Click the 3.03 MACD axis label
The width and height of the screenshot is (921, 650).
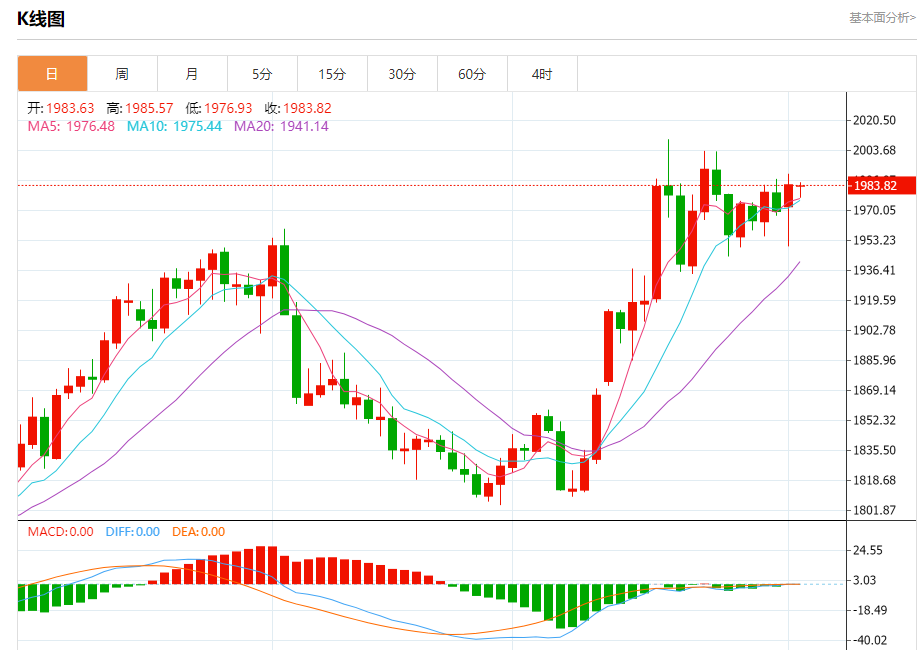pyautogui.click(x=865, y=580)
